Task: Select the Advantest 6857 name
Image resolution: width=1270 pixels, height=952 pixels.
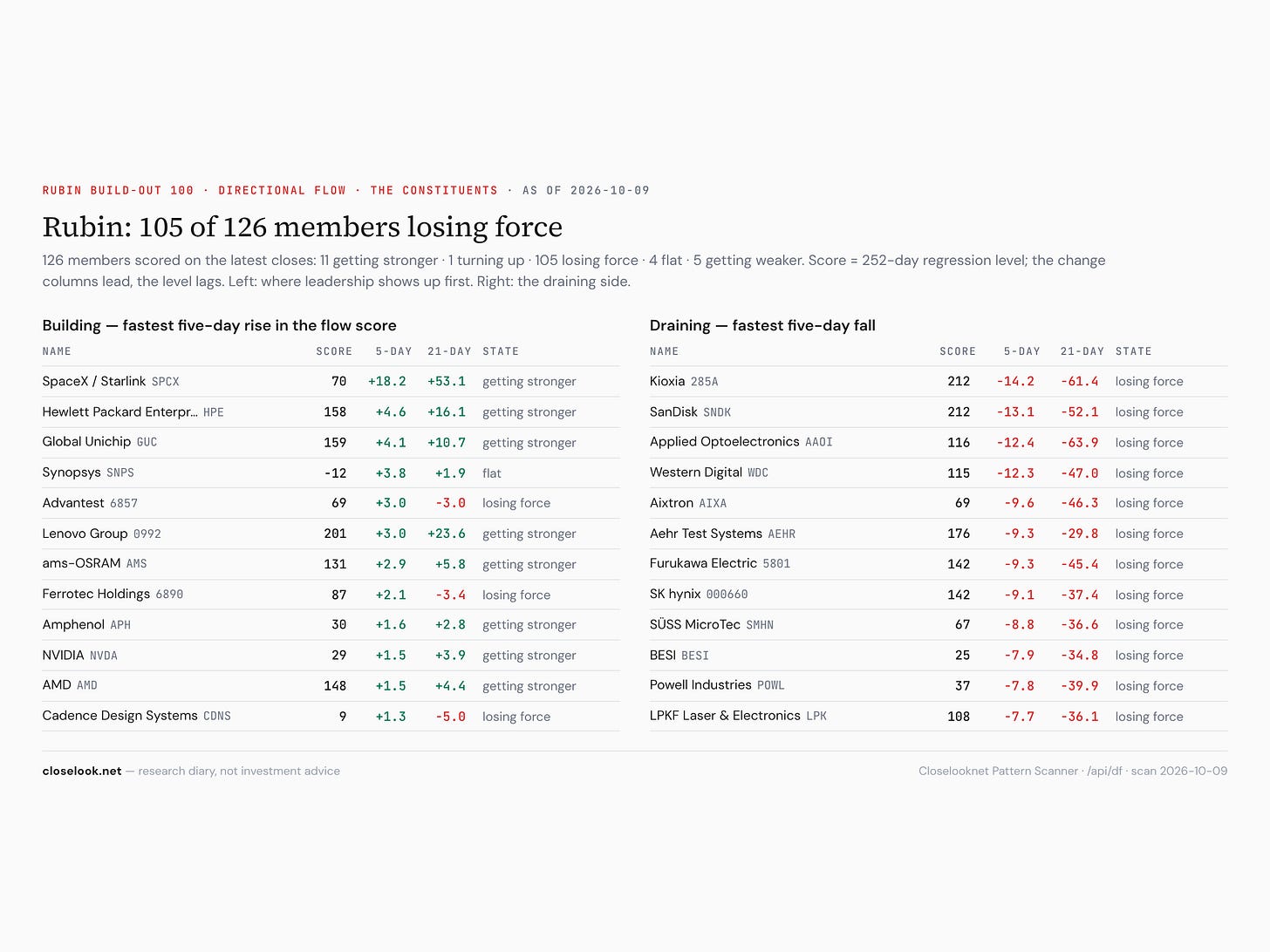Action: pos(90,503)
